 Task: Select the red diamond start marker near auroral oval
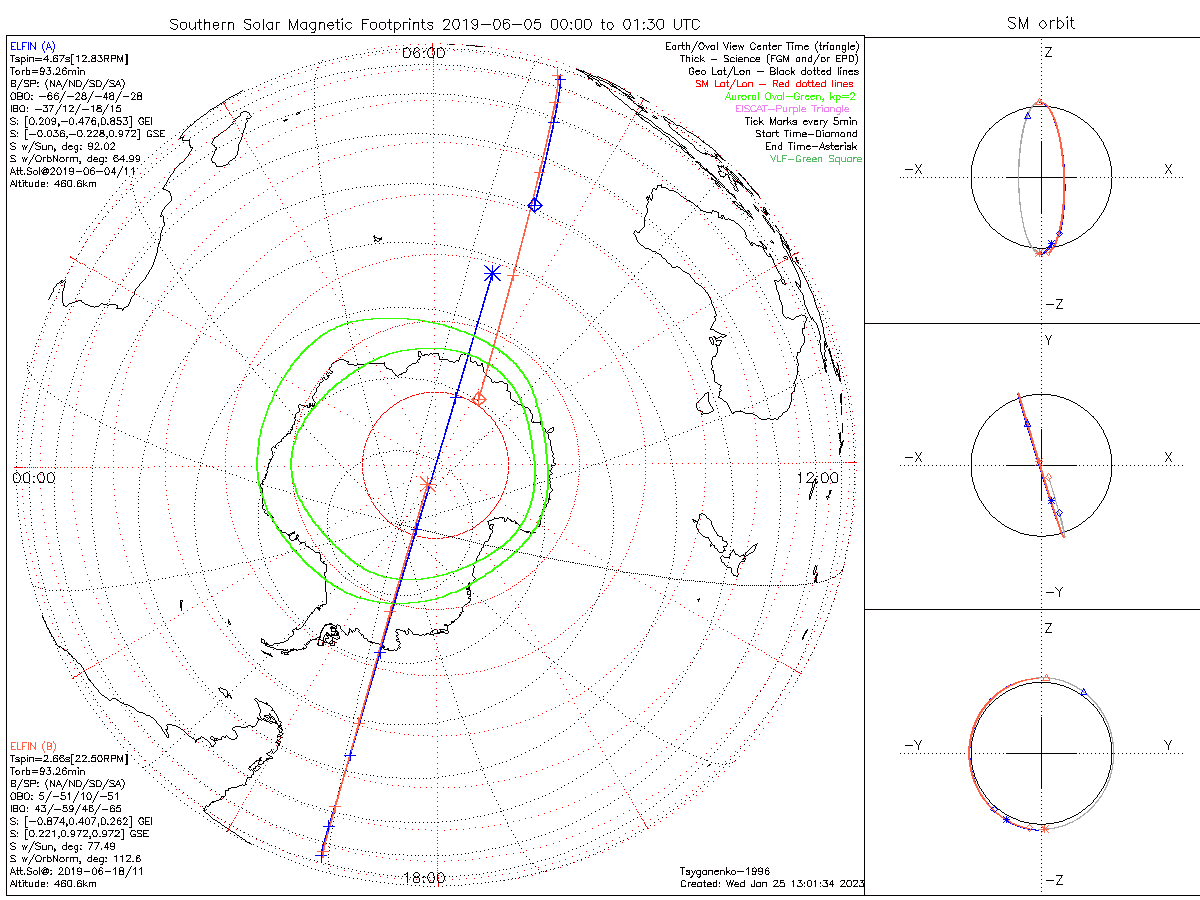[479, 399]
